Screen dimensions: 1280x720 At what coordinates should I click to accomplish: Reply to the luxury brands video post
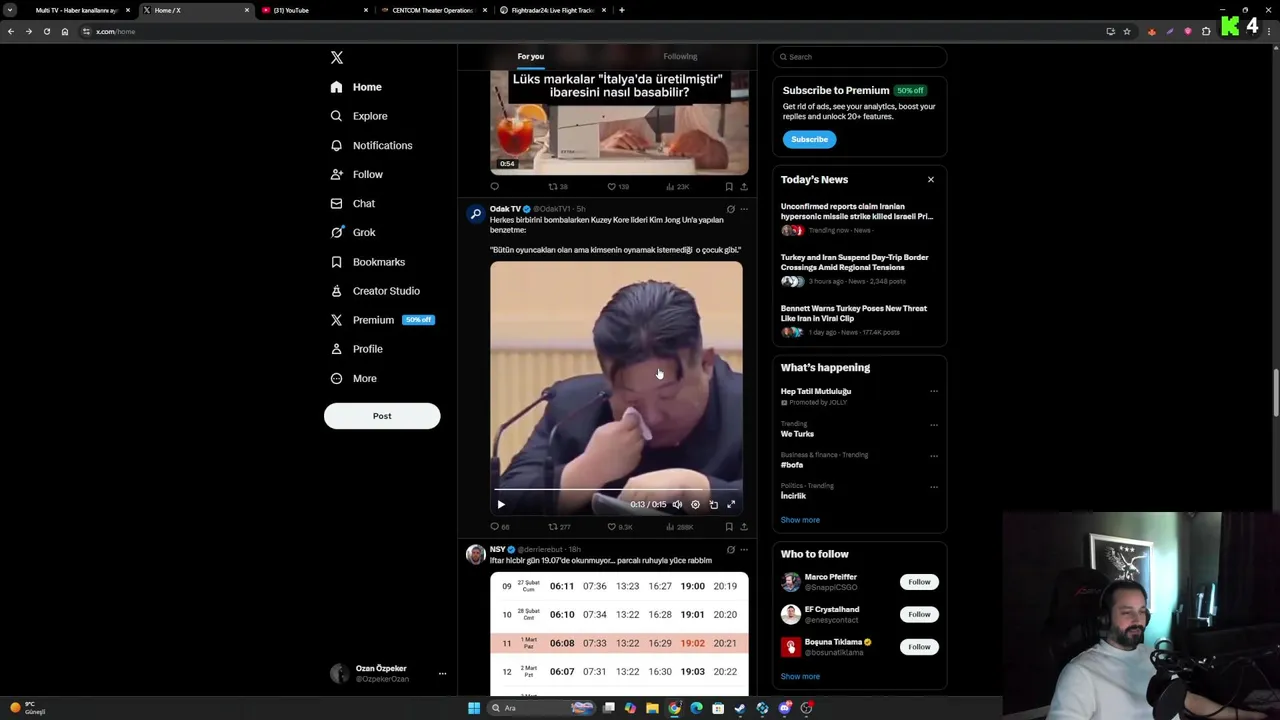pos(494,187)
